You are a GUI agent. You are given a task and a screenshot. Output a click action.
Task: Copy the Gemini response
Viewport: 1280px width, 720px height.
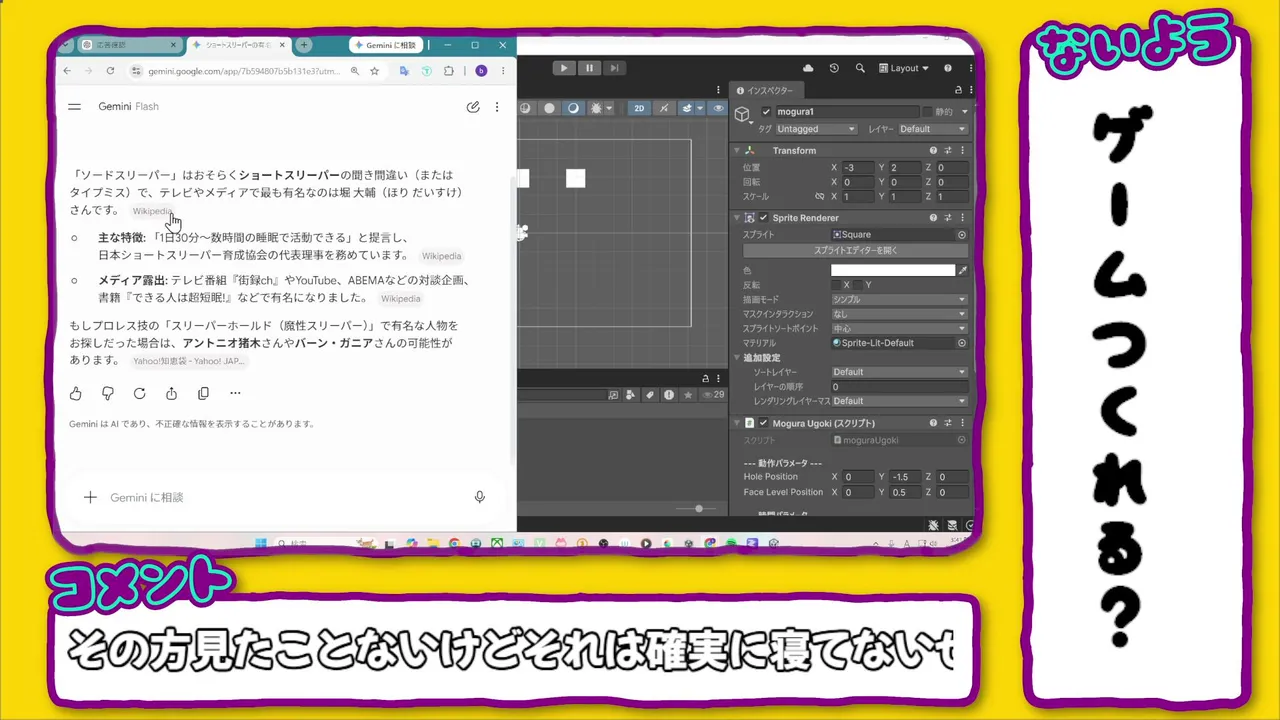click(203, 393)
